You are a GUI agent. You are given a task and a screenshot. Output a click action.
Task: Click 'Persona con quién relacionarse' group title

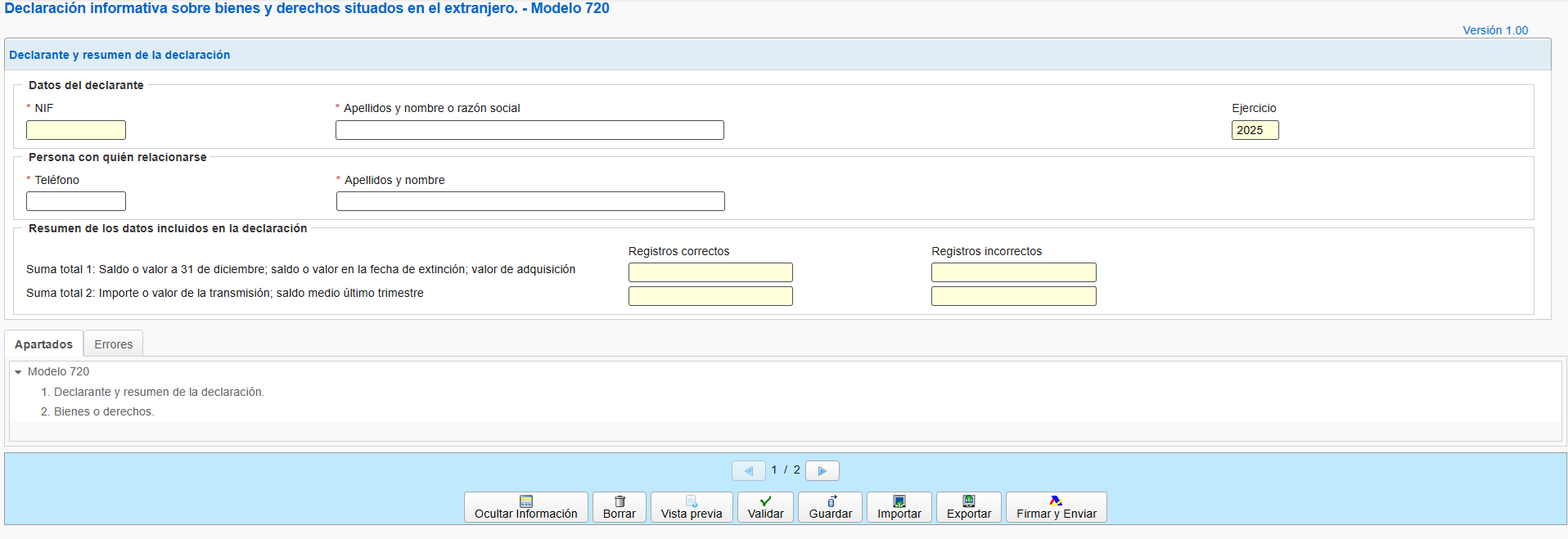pyautogui.click(x=118, y=157)
